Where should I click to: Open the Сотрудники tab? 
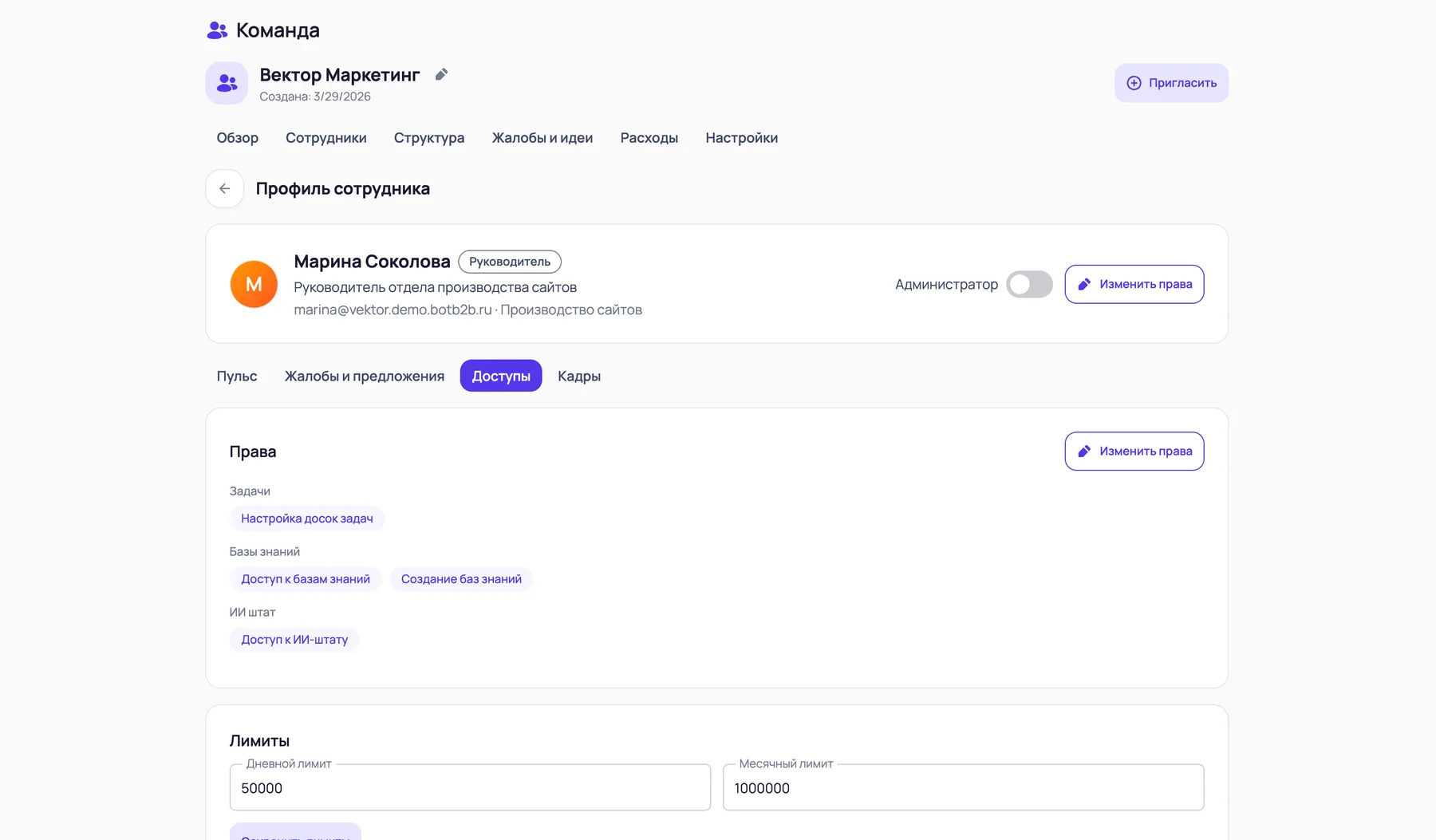click(x=326, y=138)
